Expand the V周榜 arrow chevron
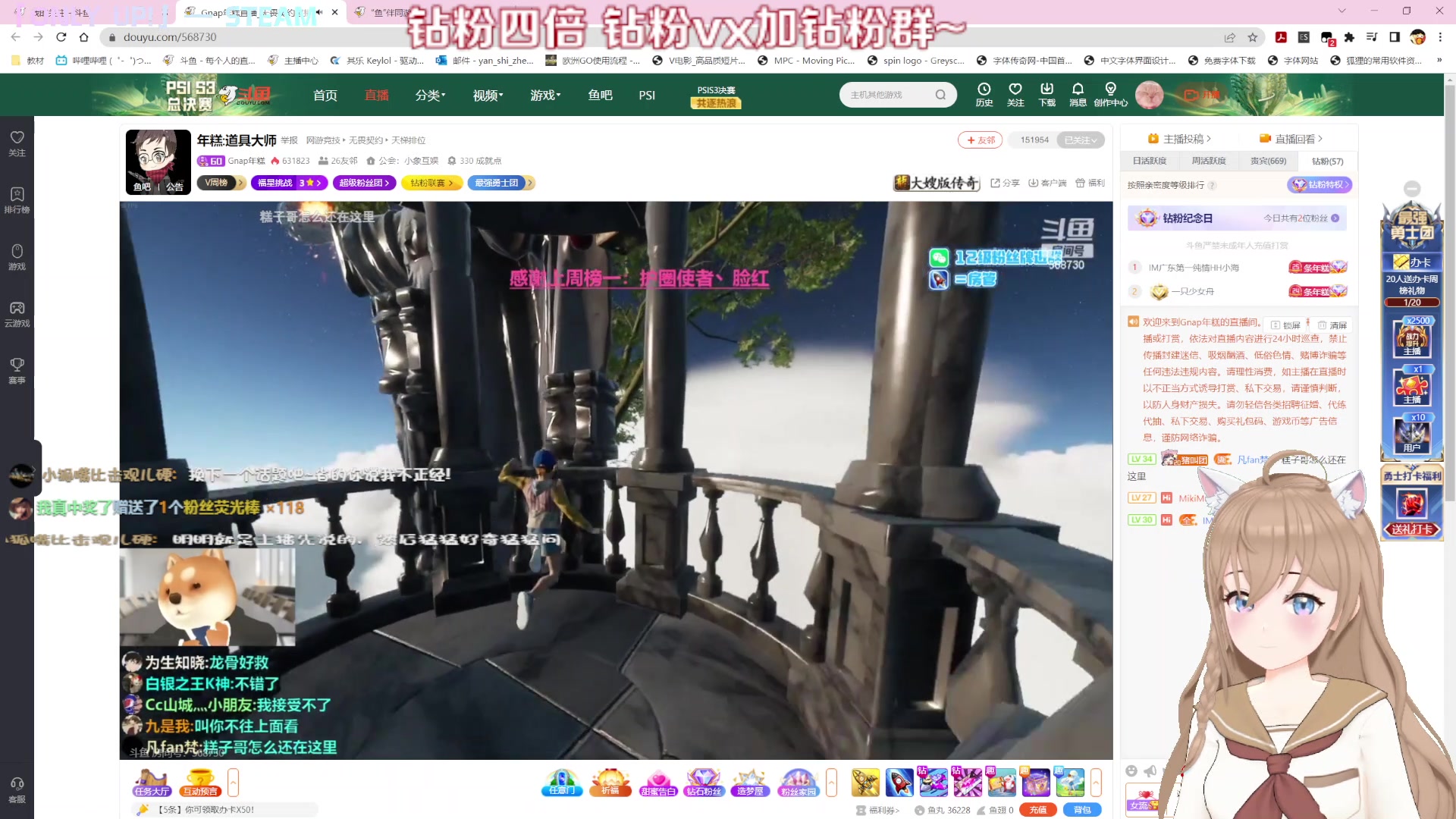Viewport: 1456px width, 819px height. tap(240, 183)
